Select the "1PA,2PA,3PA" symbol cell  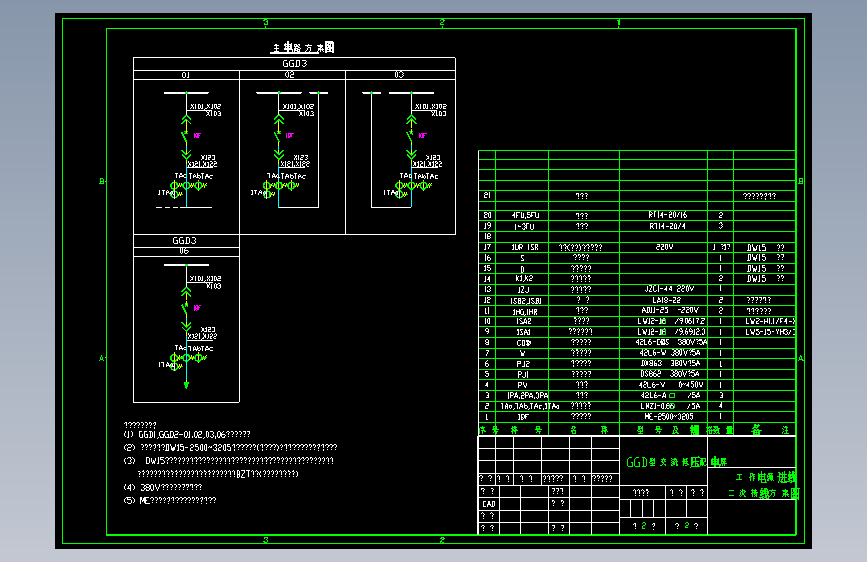click(x=527, y=396)
